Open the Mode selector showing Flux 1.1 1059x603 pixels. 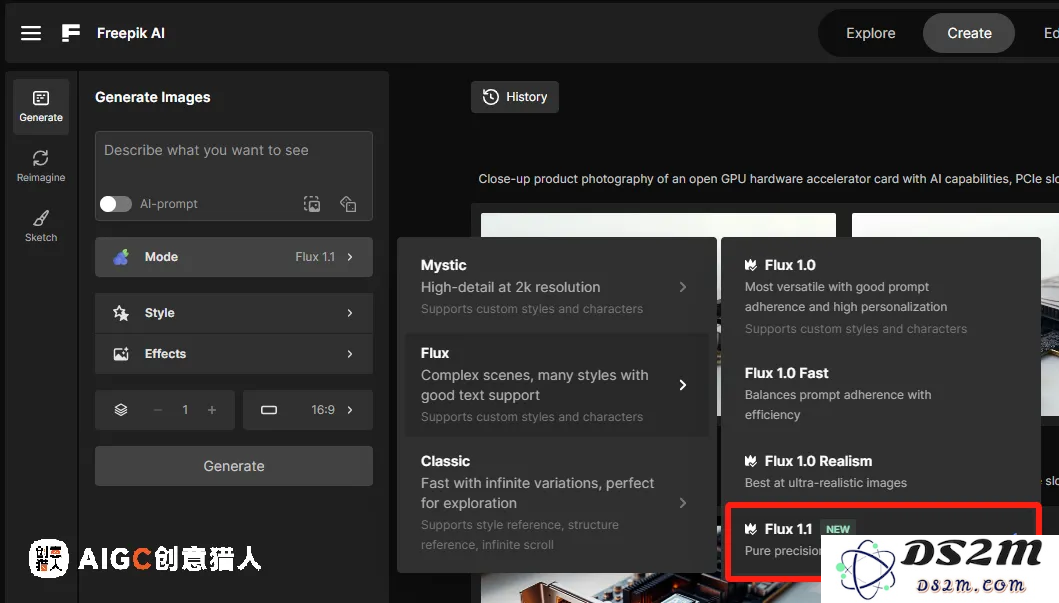[x=234, y=257]
